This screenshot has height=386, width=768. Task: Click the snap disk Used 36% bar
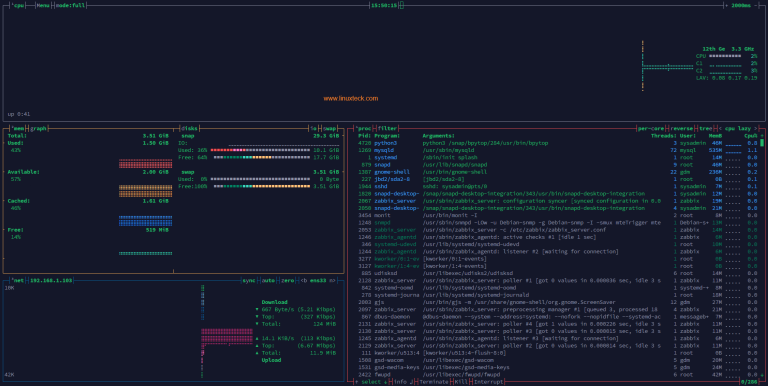[261, 150]
